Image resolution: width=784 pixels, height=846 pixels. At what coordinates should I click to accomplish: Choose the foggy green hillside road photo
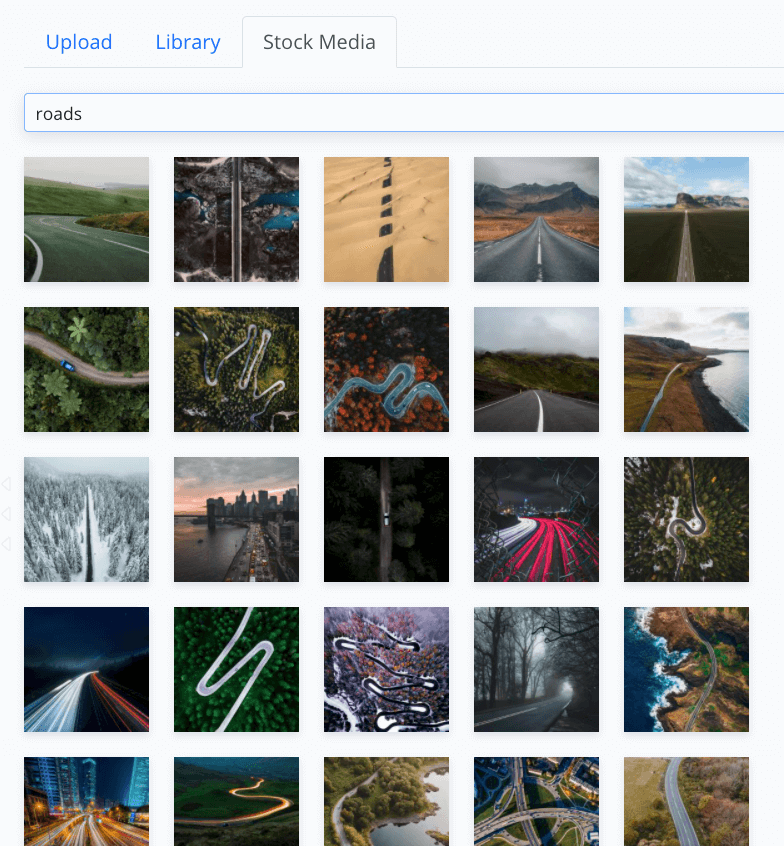(536, 370)
